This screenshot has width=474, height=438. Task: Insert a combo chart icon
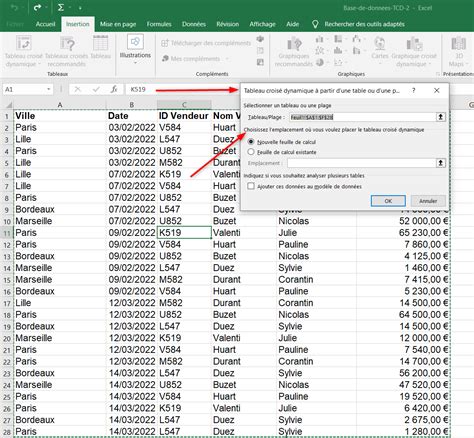click(356, 51)
